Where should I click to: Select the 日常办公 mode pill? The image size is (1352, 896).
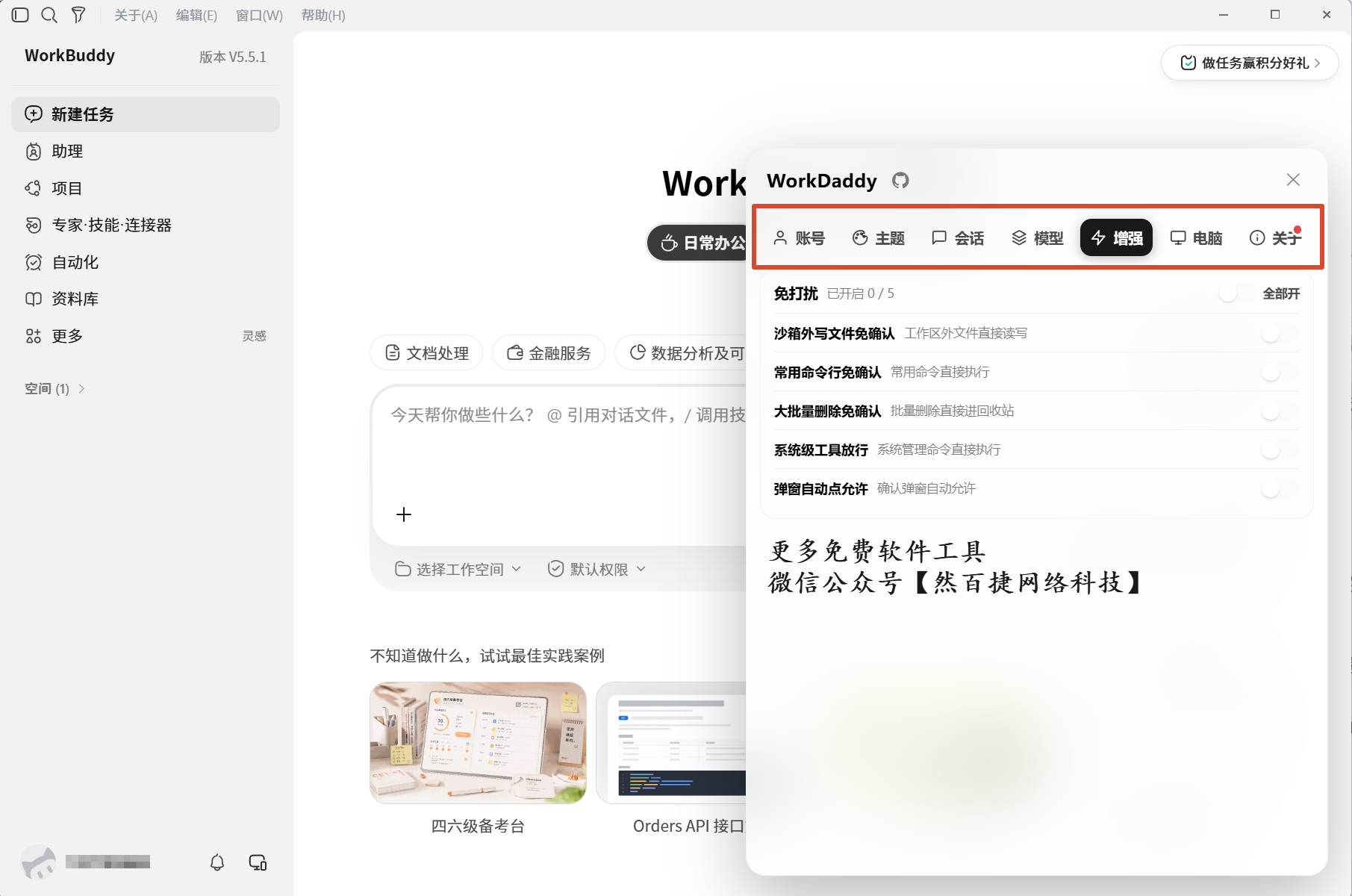point(698,243)
